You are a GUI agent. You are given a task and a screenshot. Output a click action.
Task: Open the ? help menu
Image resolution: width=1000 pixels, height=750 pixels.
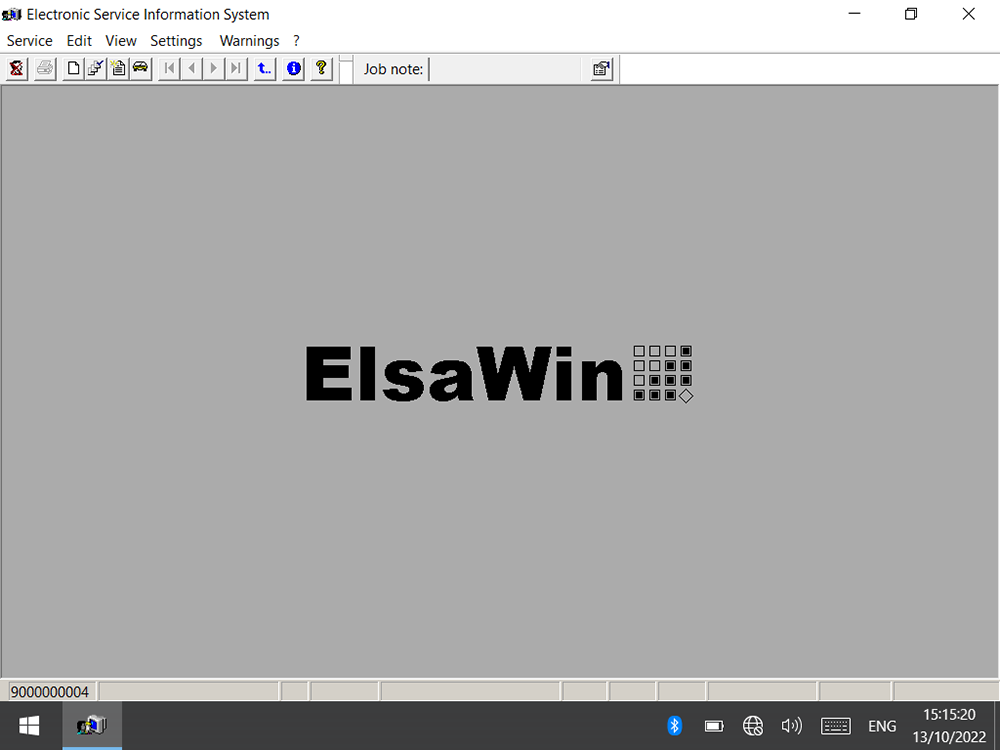296,41
